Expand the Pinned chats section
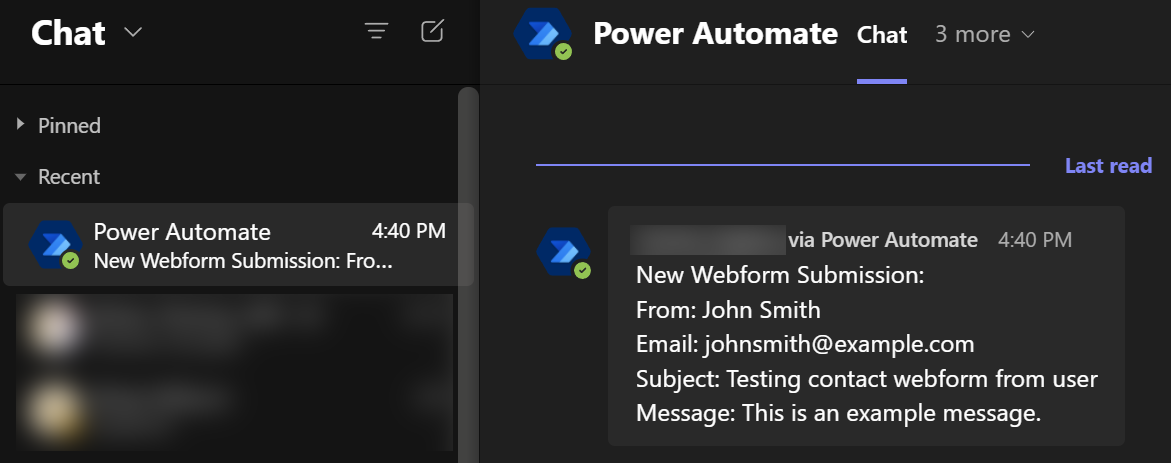 tap(21, 125)
